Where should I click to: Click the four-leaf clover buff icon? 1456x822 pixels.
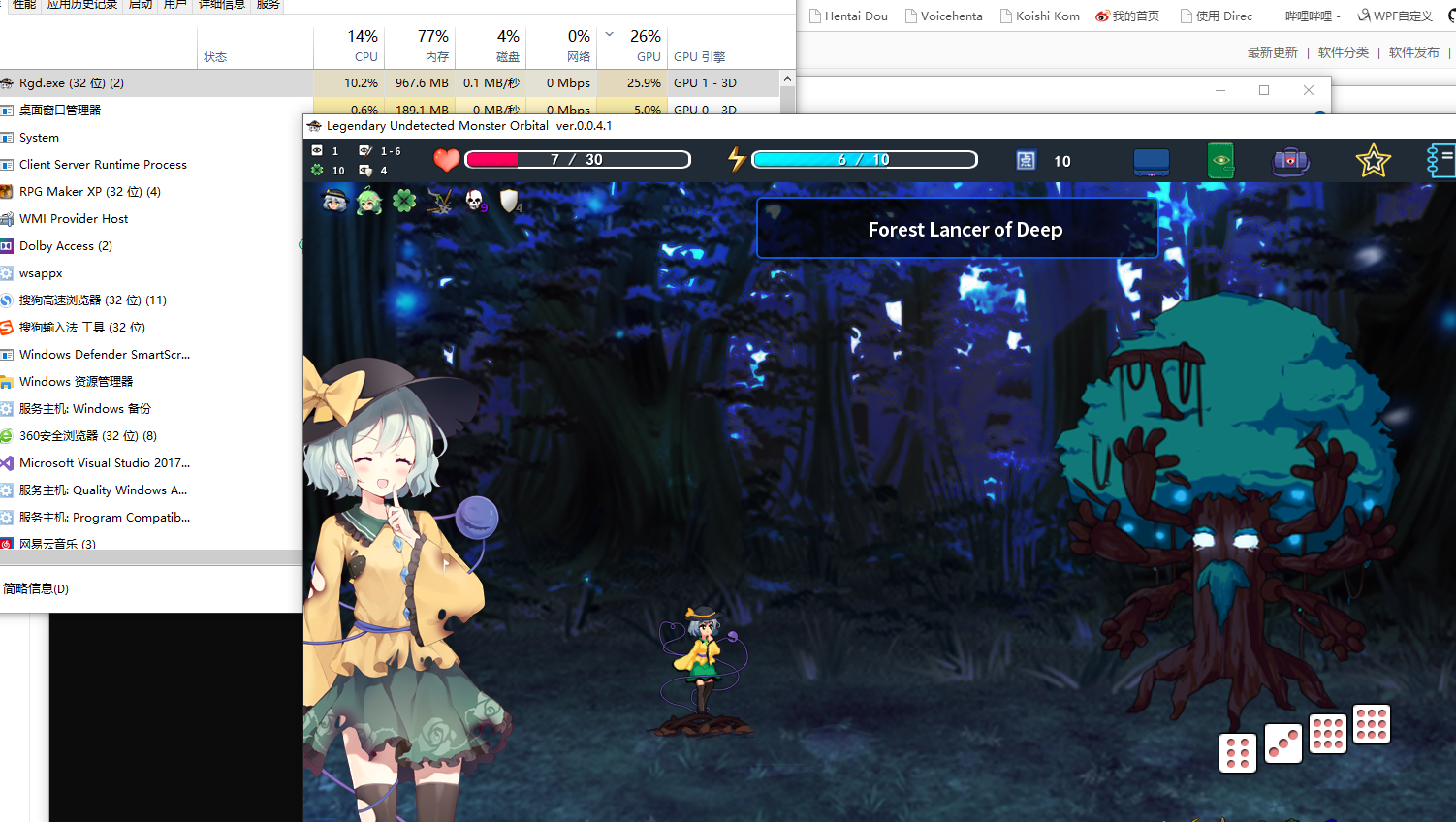(x=404, y=201)
